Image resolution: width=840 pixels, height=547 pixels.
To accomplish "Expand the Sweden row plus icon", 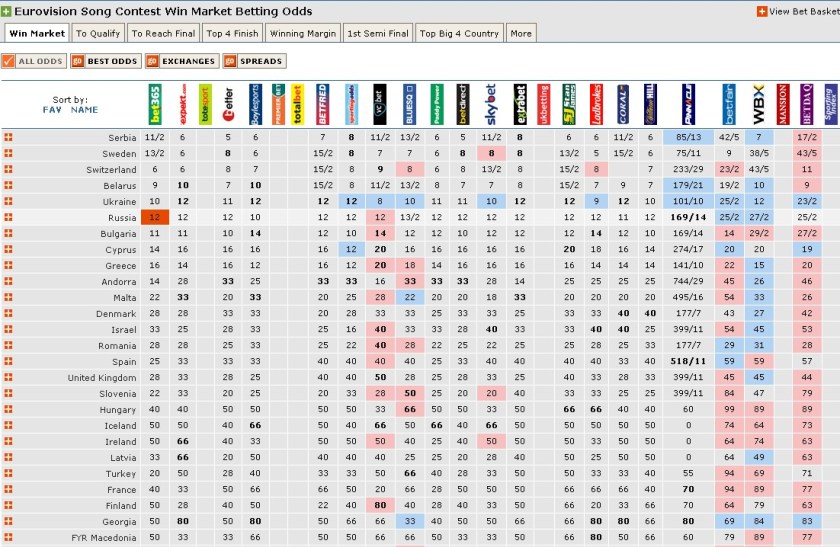I will (x=8, y=153).
